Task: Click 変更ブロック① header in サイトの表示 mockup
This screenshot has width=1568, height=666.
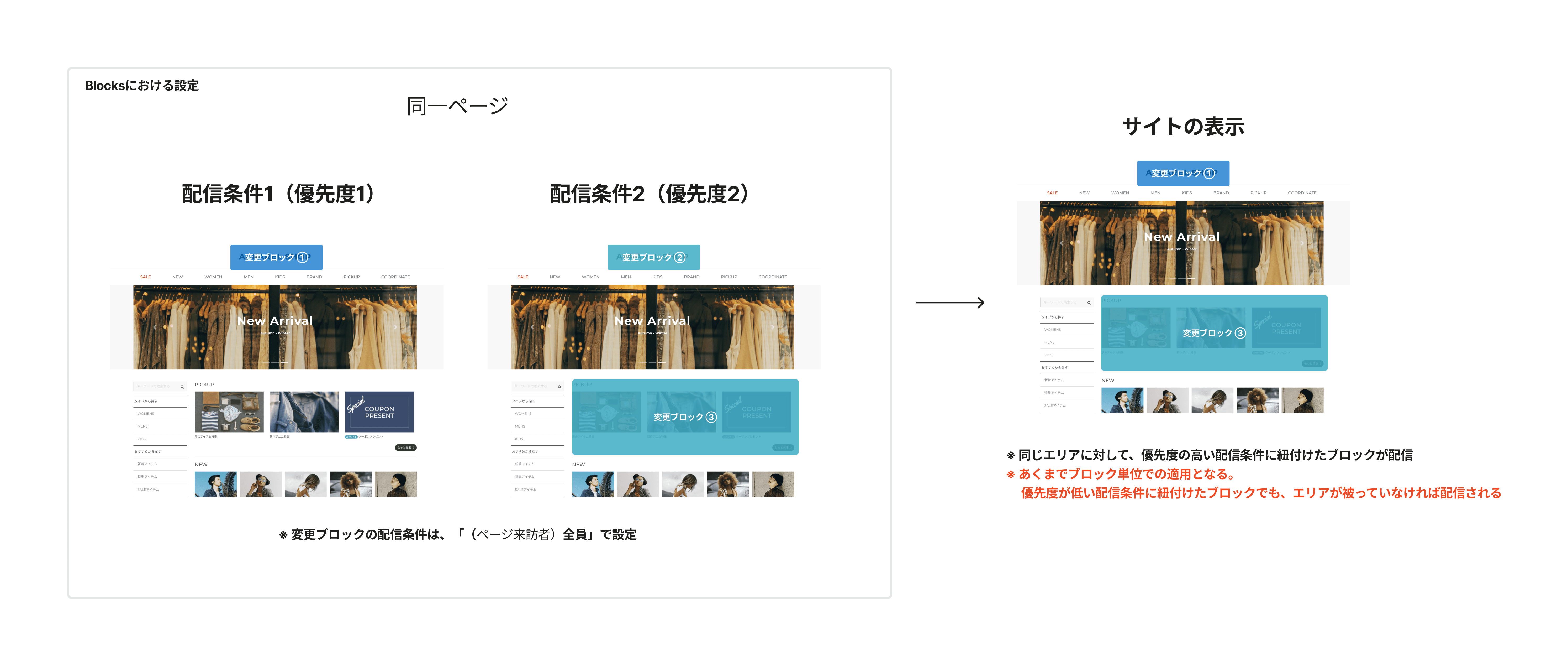Action: point(1183,173)
